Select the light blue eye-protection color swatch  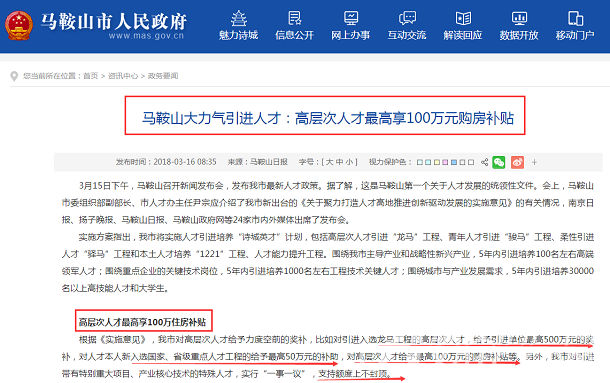pos(428,162)
